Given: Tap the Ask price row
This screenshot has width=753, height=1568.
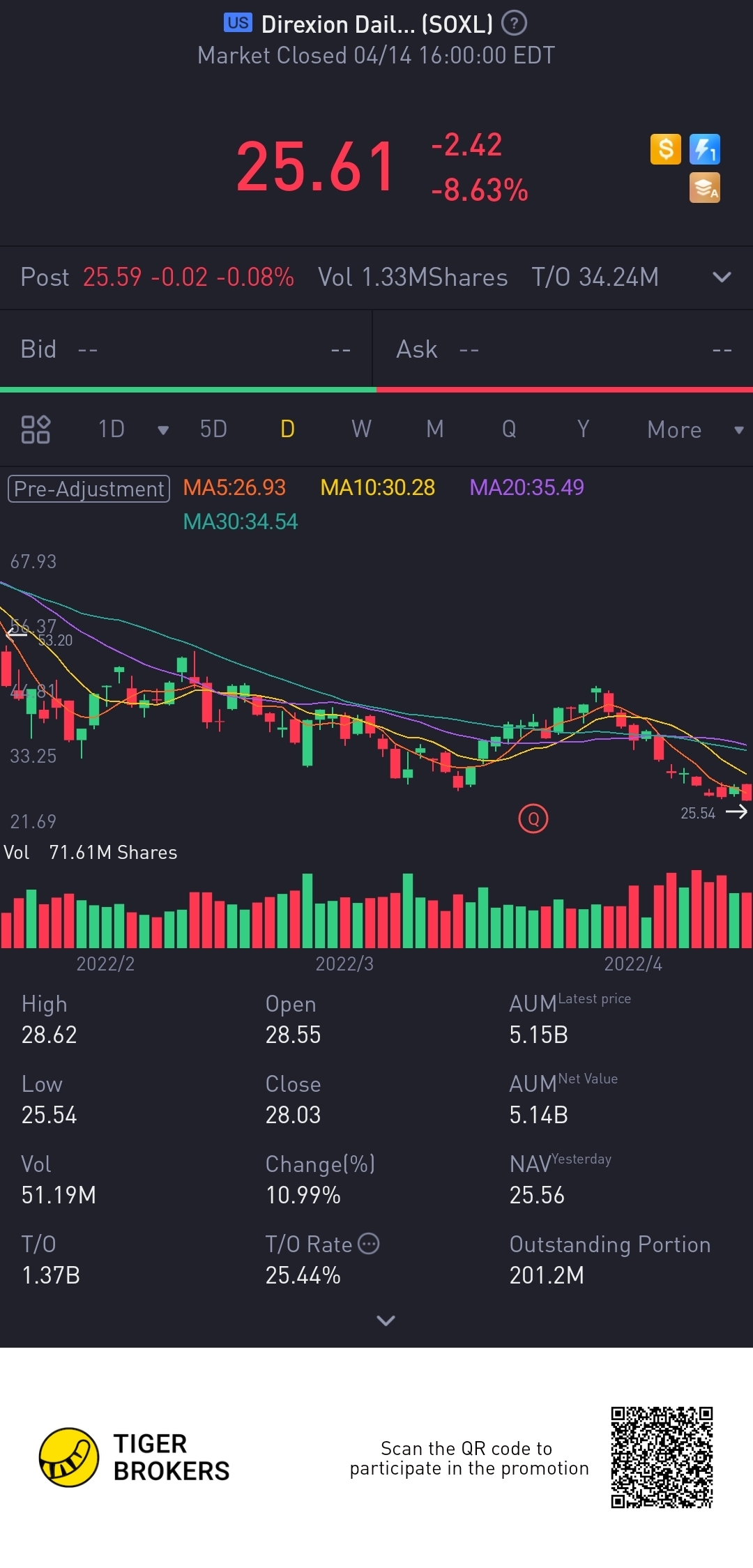Looking at the screenshot, I should pyautogui.click(x=563, y=349).
